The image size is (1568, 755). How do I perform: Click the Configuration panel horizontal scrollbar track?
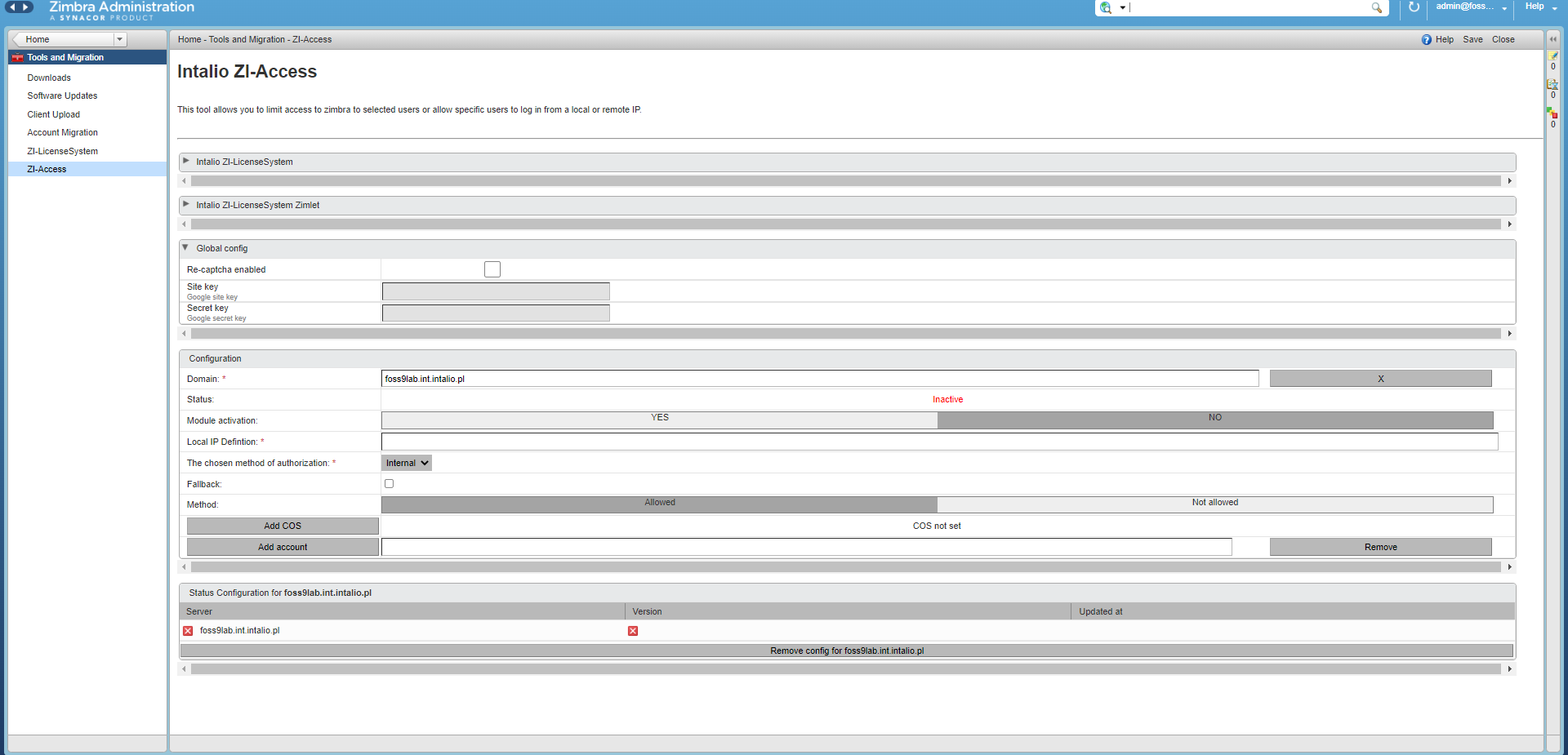tap(846, 566)
